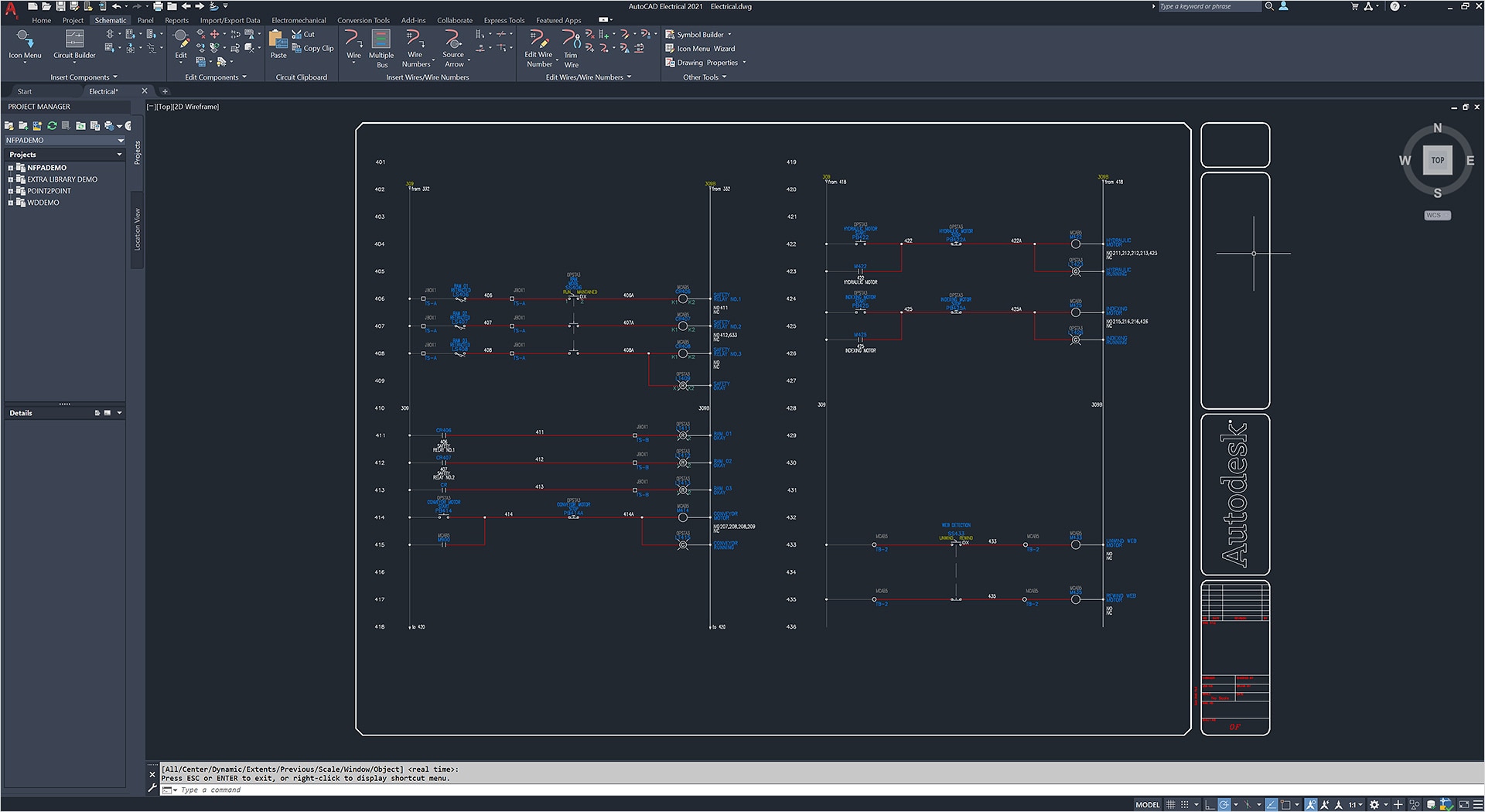Expand the EXTRA LIBRARY DEMO project node
This screenshot has height=812, width=1485.
(x=11, y=179)
